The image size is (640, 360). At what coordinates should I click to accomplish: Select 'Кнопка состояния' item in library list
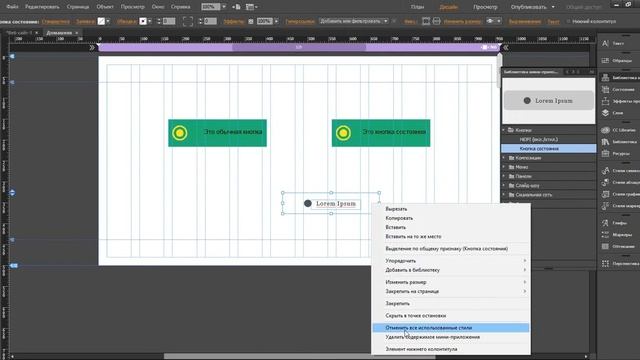tap(549, 149)
